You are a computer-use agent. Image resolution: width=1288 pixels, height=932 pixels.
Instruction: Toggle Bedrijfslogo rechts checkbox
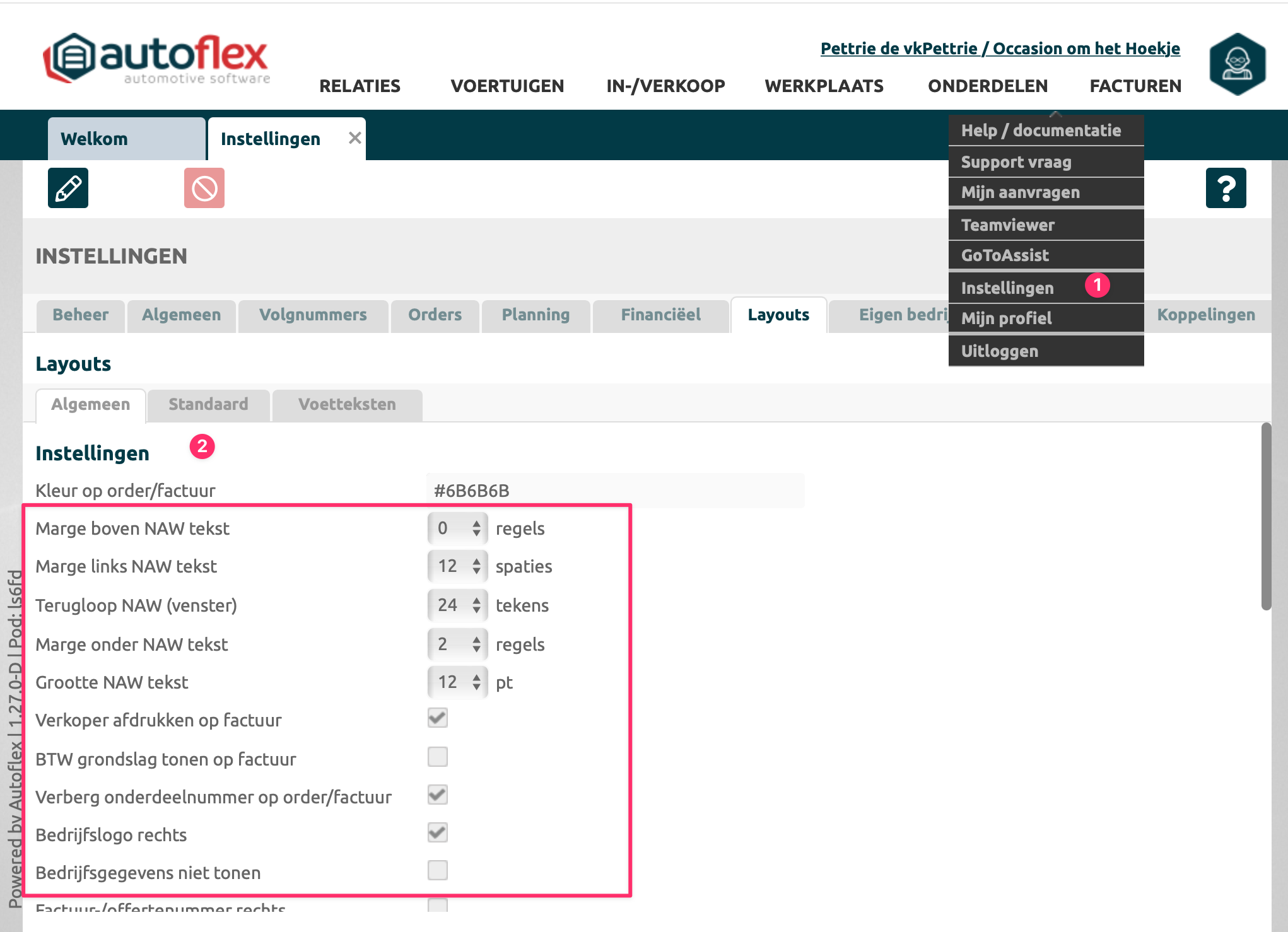438,833
